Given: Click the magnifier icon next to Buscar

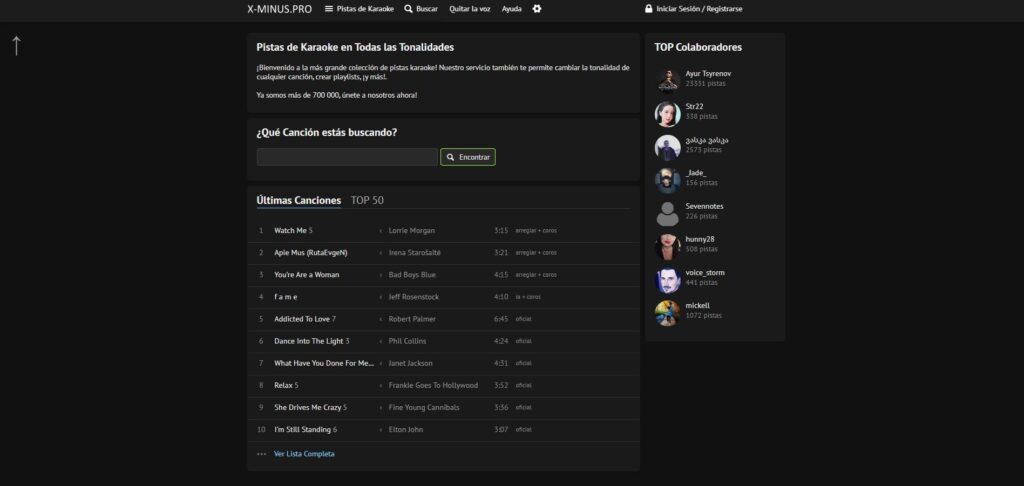Looking at the screenshot, I should tap(409, 9).
